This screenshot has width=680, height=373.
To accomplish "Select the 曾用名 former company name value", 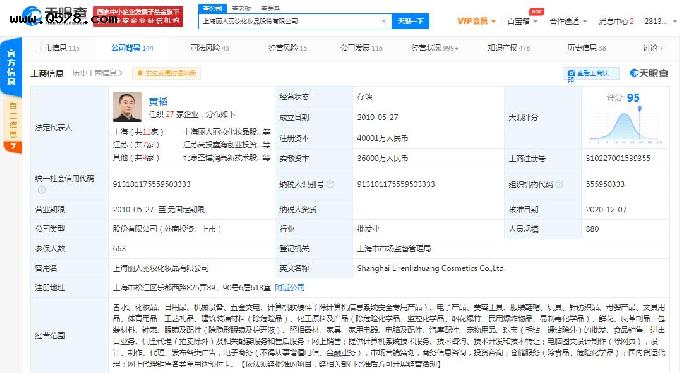I will pyautogui.click(x=160, y=268).
